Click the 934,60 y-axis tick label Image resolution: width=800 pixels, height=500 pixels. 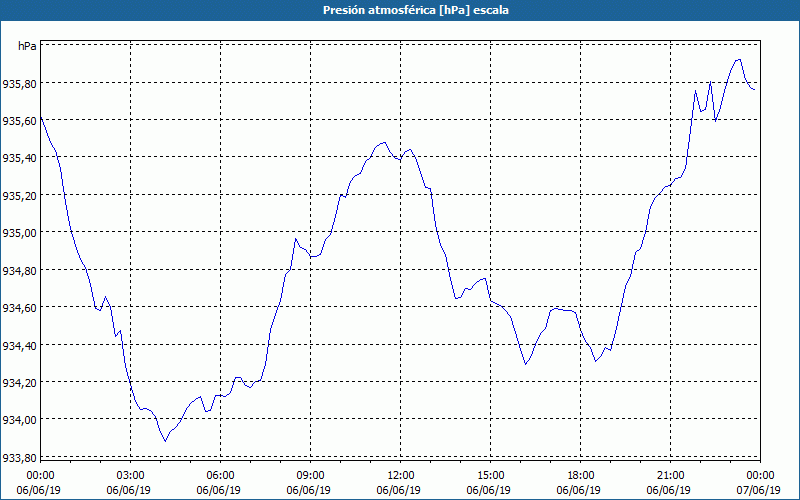point(20,308)
